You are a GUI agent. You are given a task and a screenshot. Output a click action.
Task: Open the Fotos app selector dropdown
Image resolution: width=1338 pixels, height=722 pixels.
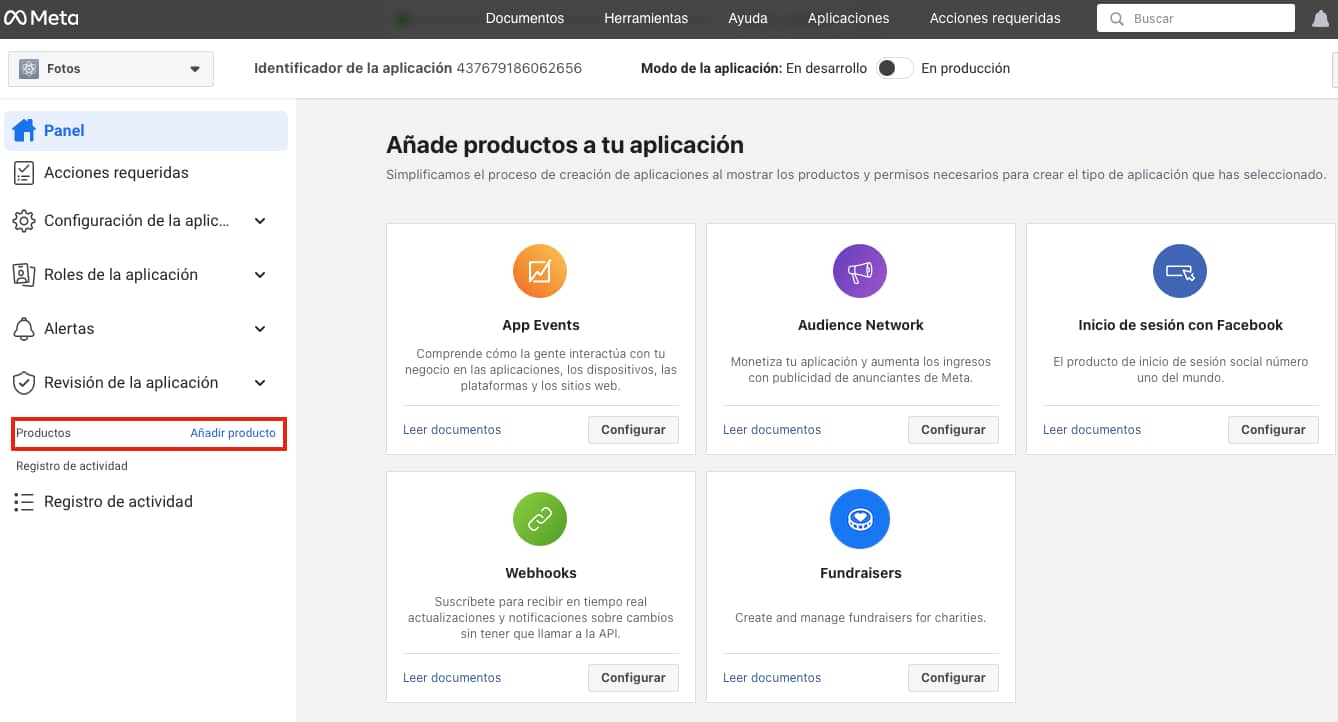tap(110, 69)
